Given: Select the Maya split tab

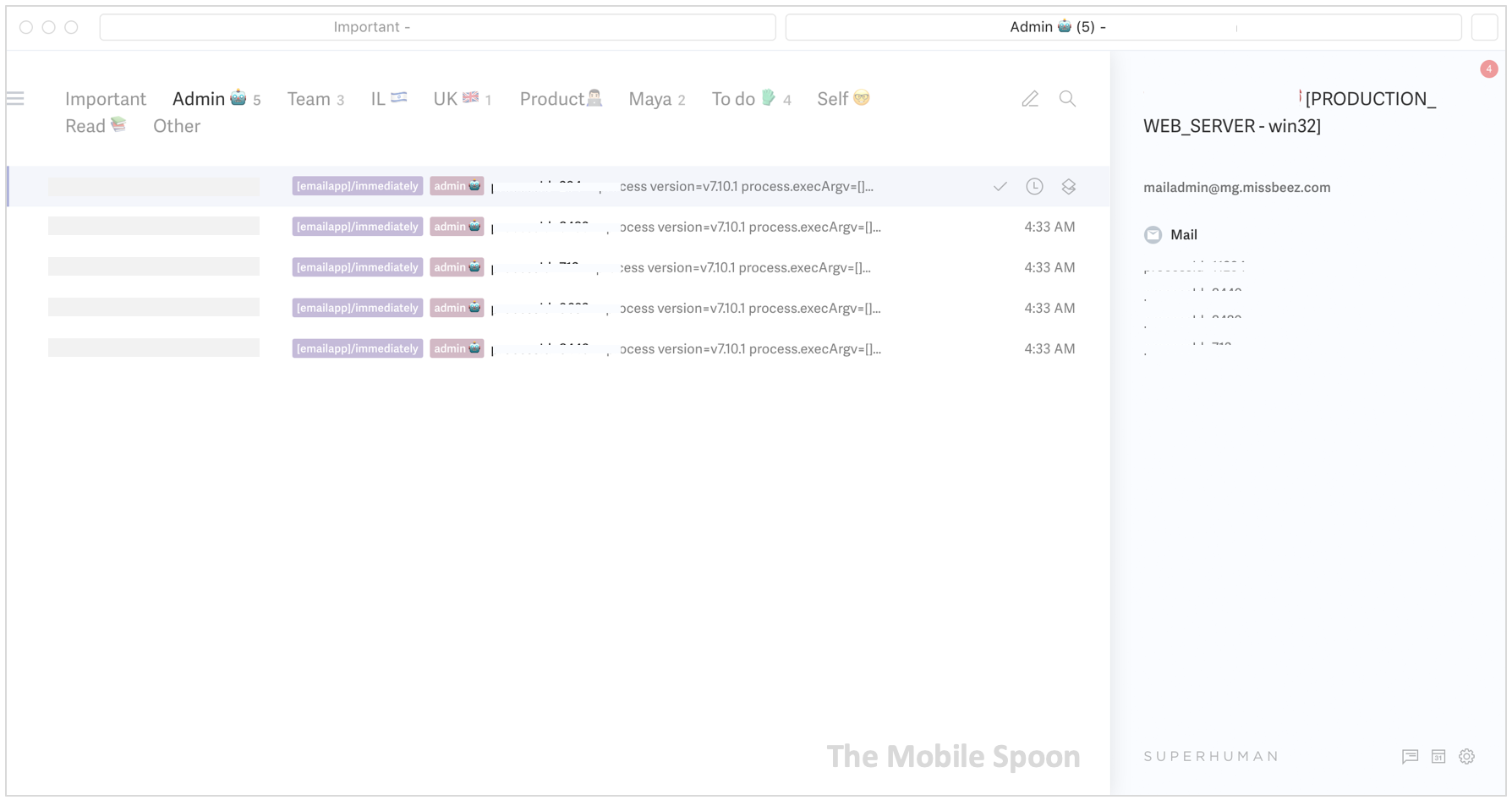Looking at the screenshot, I should click(657, 99).
